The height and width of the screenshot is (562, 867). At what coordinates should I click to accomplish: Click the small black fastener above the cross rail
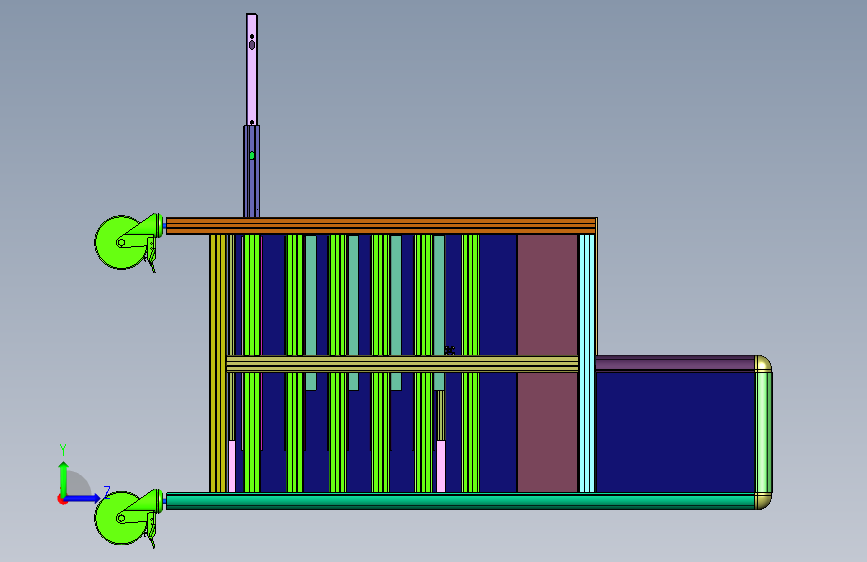click(450, 350)
